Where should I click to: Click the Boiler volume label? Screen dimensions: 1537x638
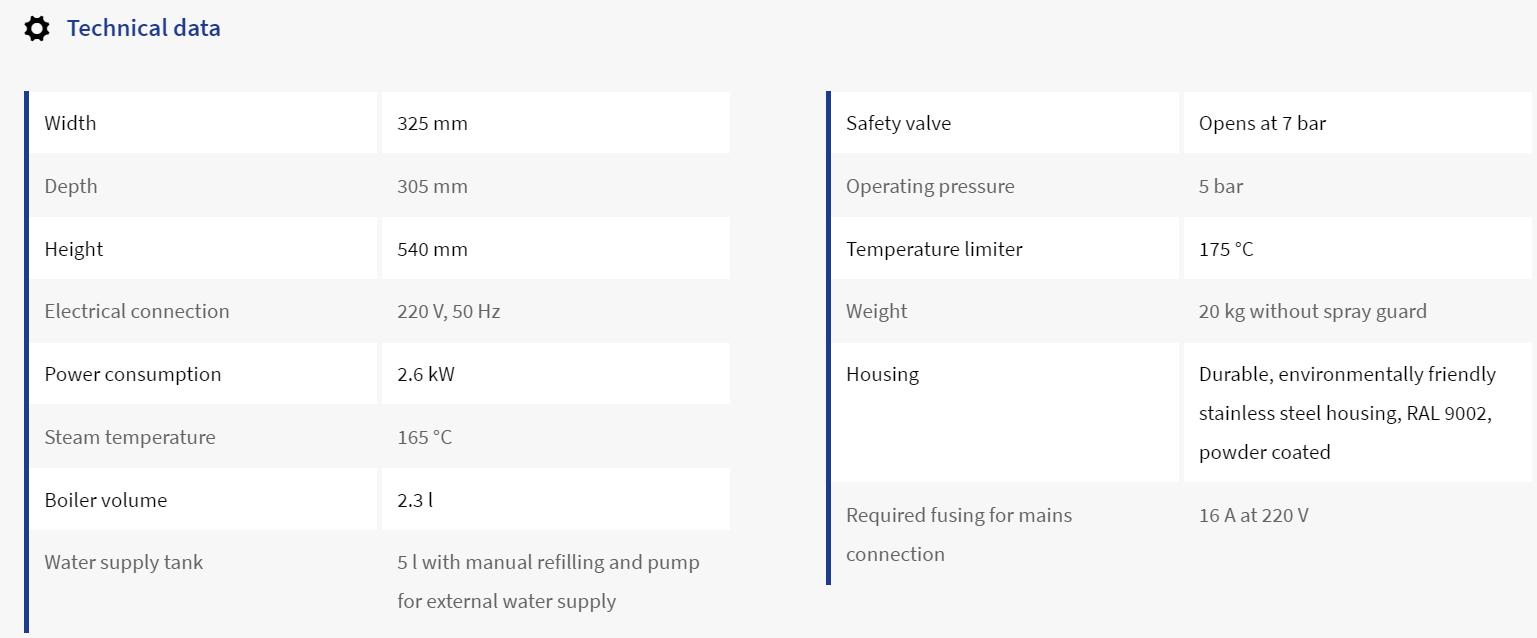click(106, 500)
